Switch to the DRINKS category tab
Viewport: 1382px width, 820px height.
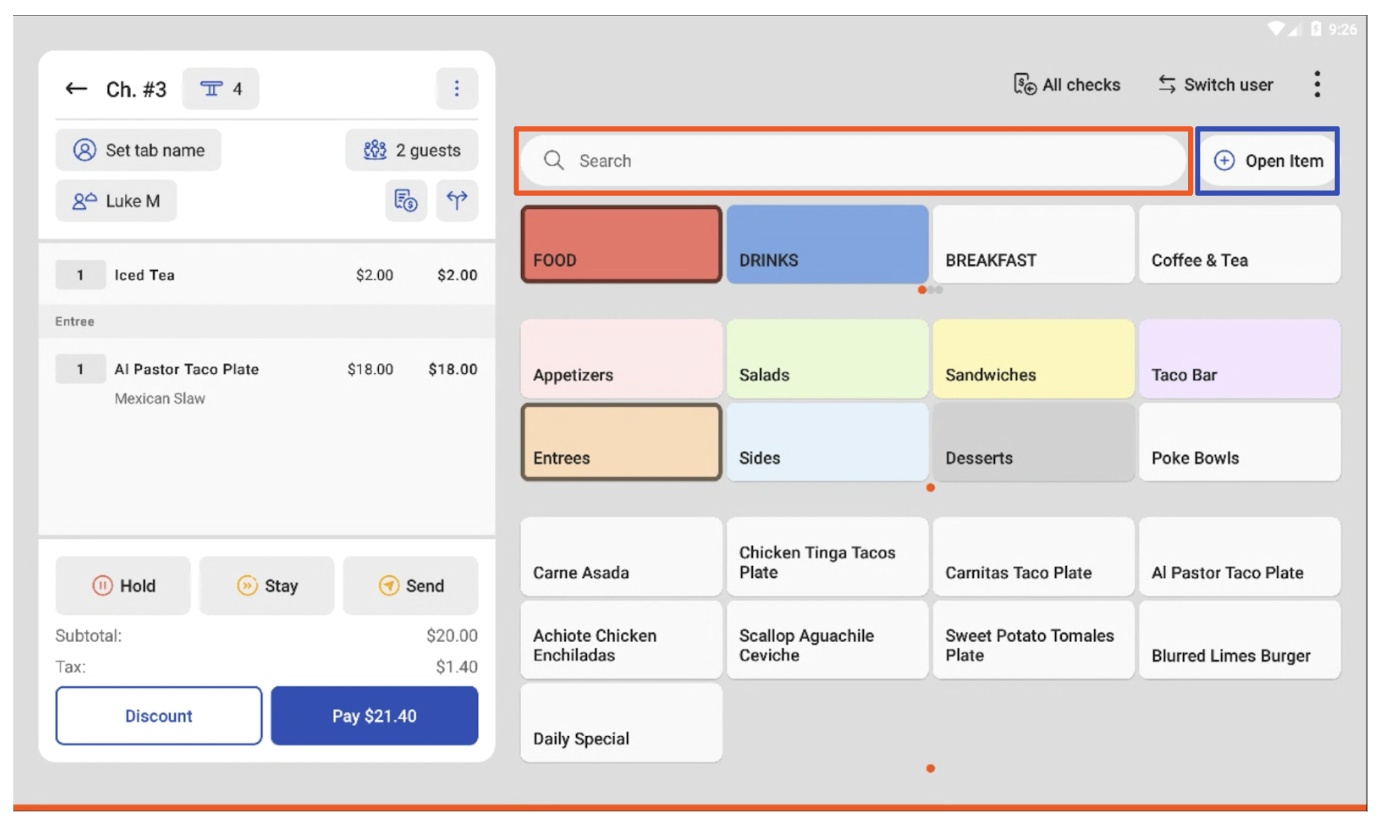click(827, 244)
